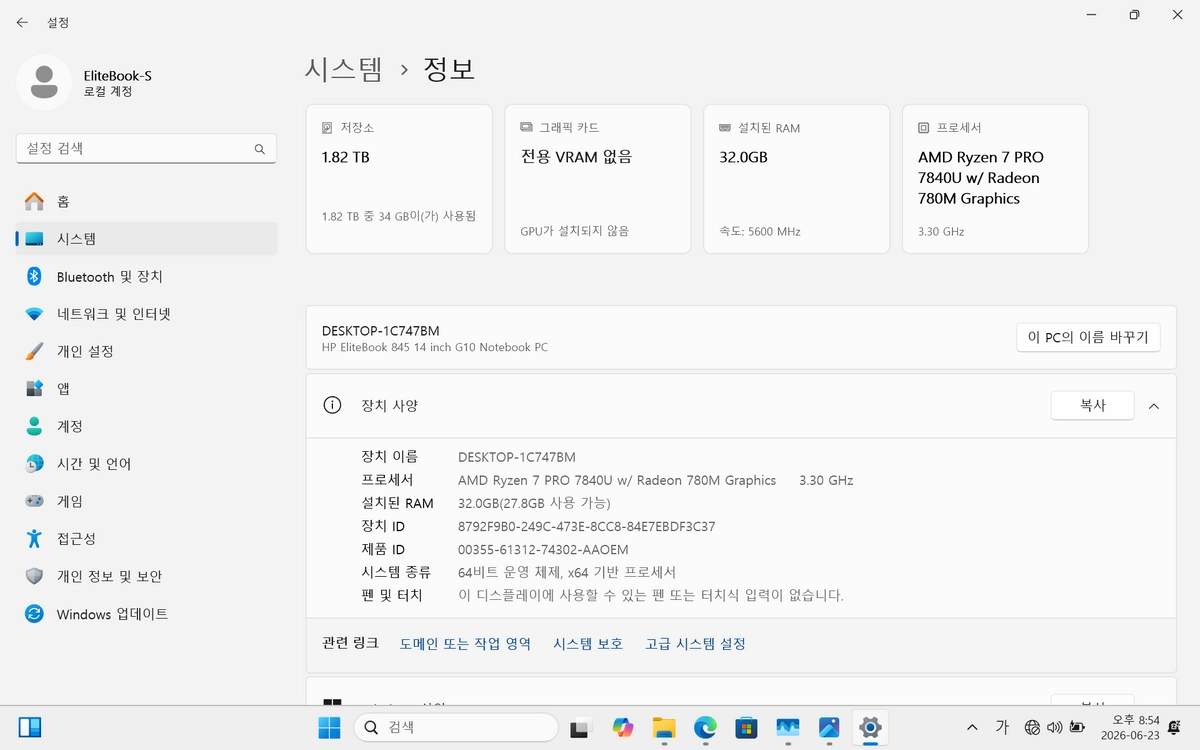Click HP EliteBook 845 model name text
This screenshot has height=750, width=1200.
435,348
